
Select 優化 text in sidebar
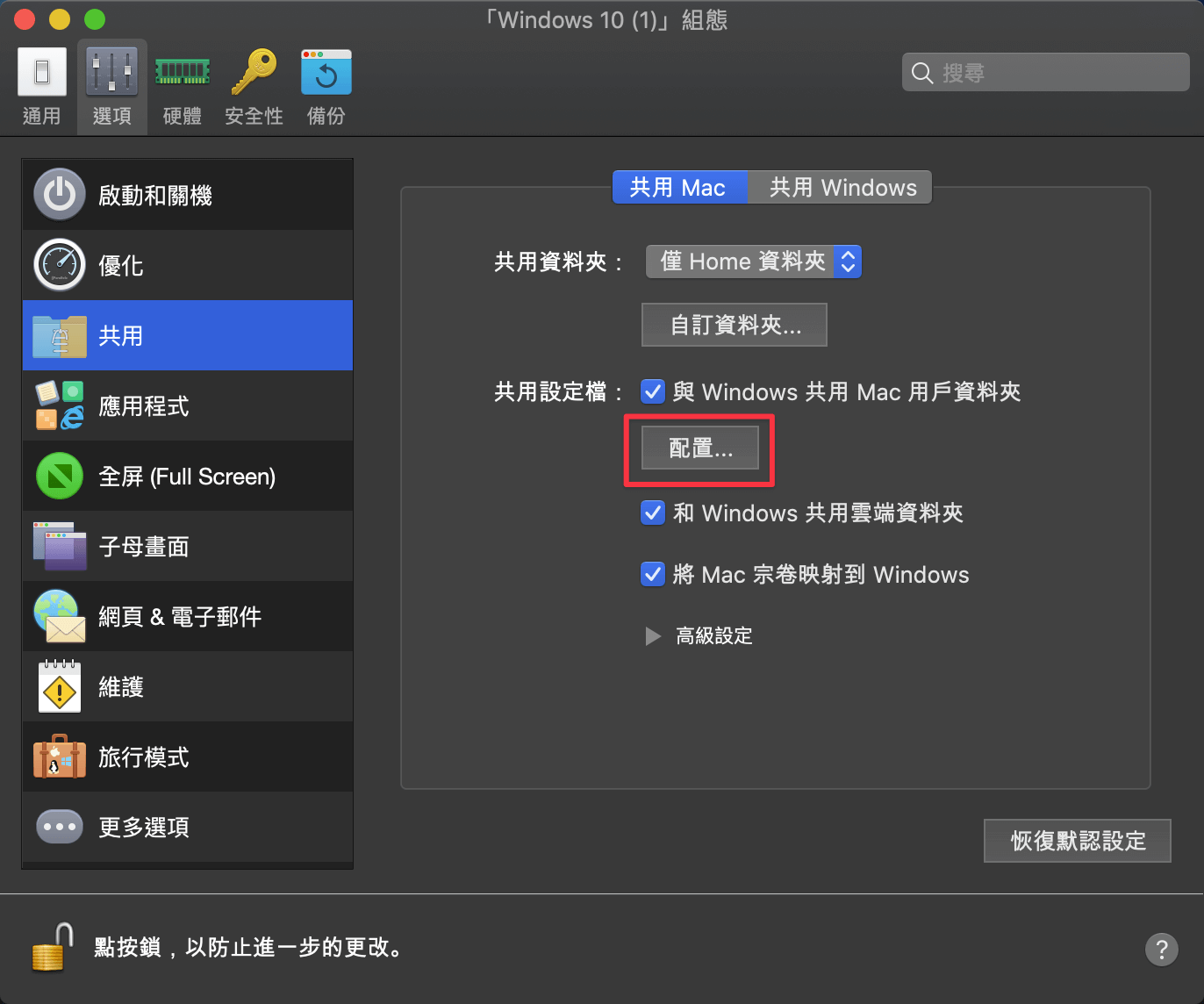(x=121, y=265)
